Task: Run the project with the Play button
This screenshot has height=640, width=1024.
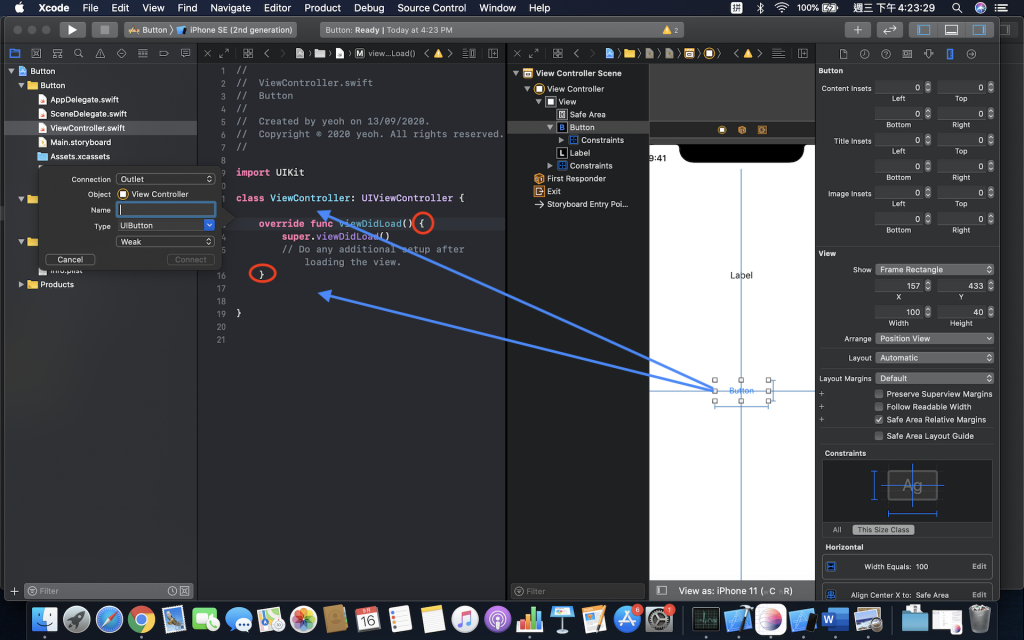Action: (x=72, y=29)
